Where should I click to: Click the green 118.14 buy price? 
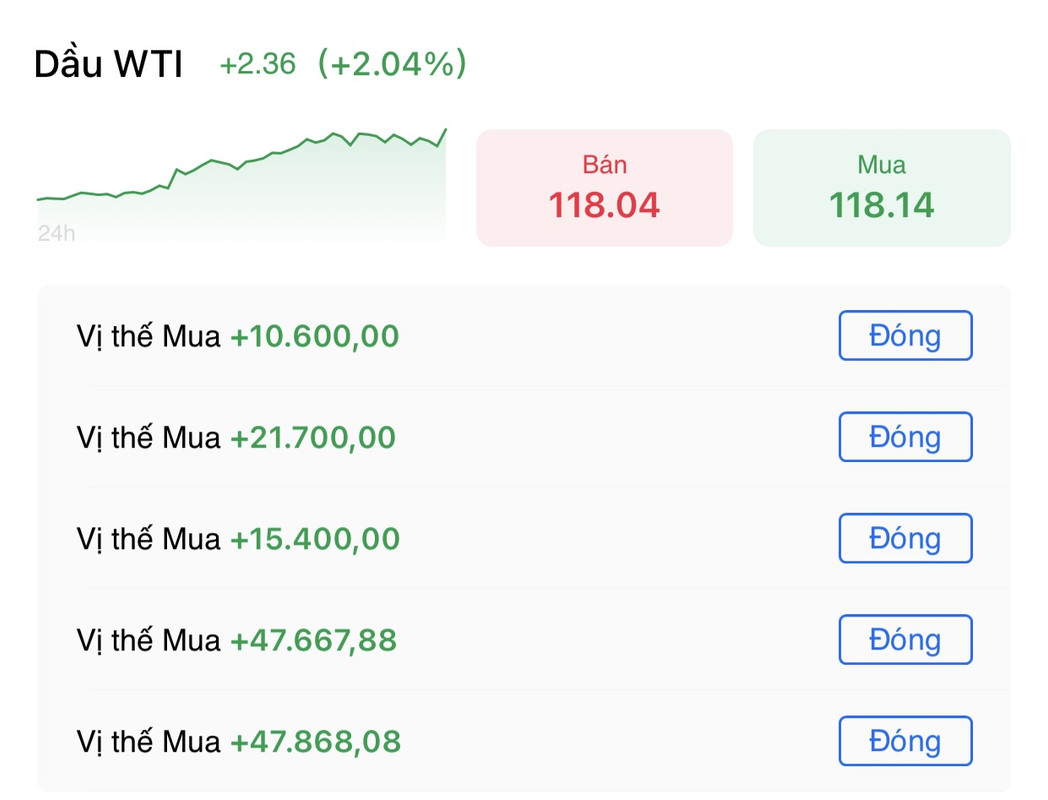tap(882, 205)
